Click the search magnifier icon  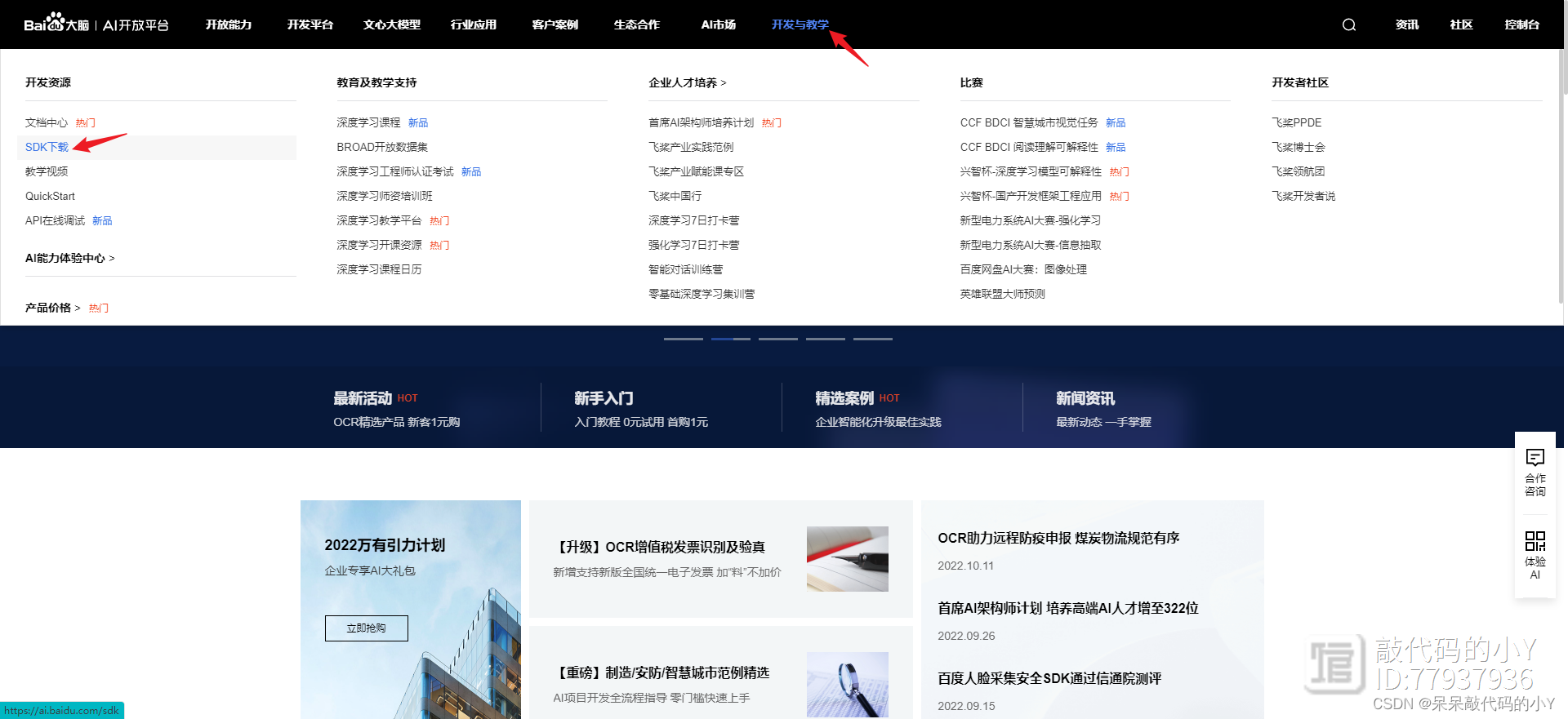coord(1349,24)
